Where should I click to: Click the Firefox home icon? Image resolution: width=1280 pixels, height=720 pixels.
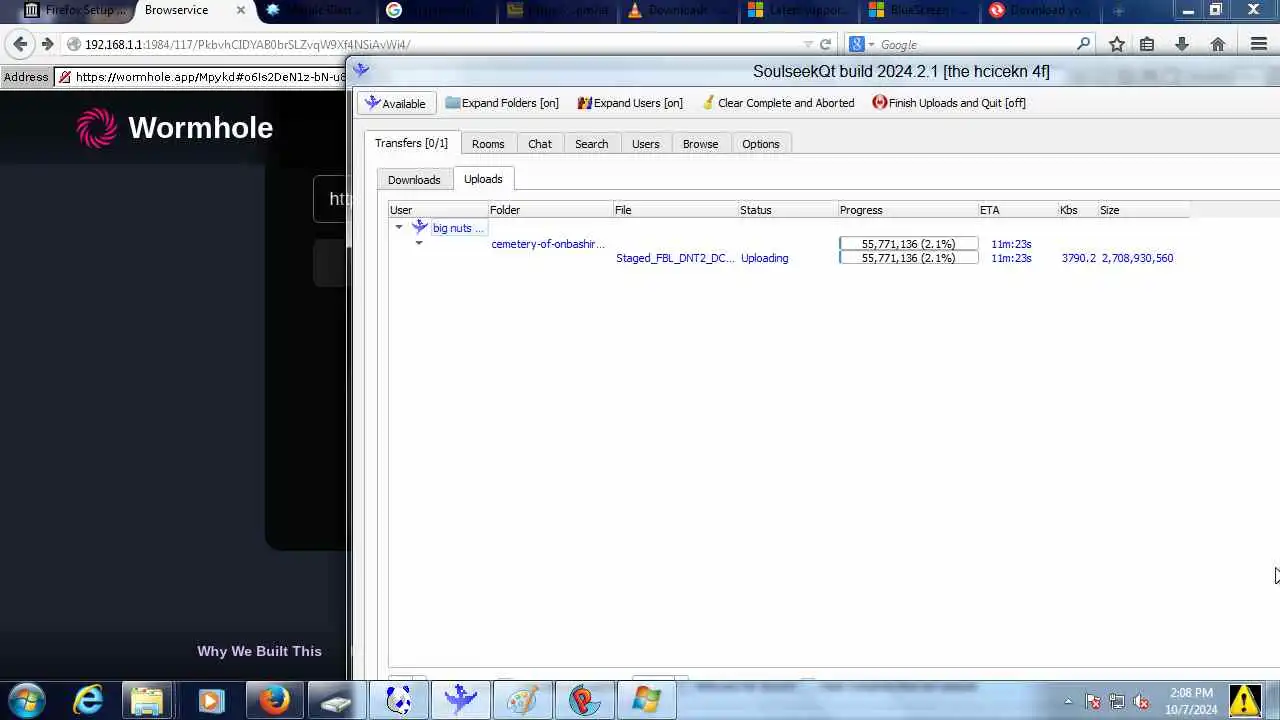(1218, 44)
